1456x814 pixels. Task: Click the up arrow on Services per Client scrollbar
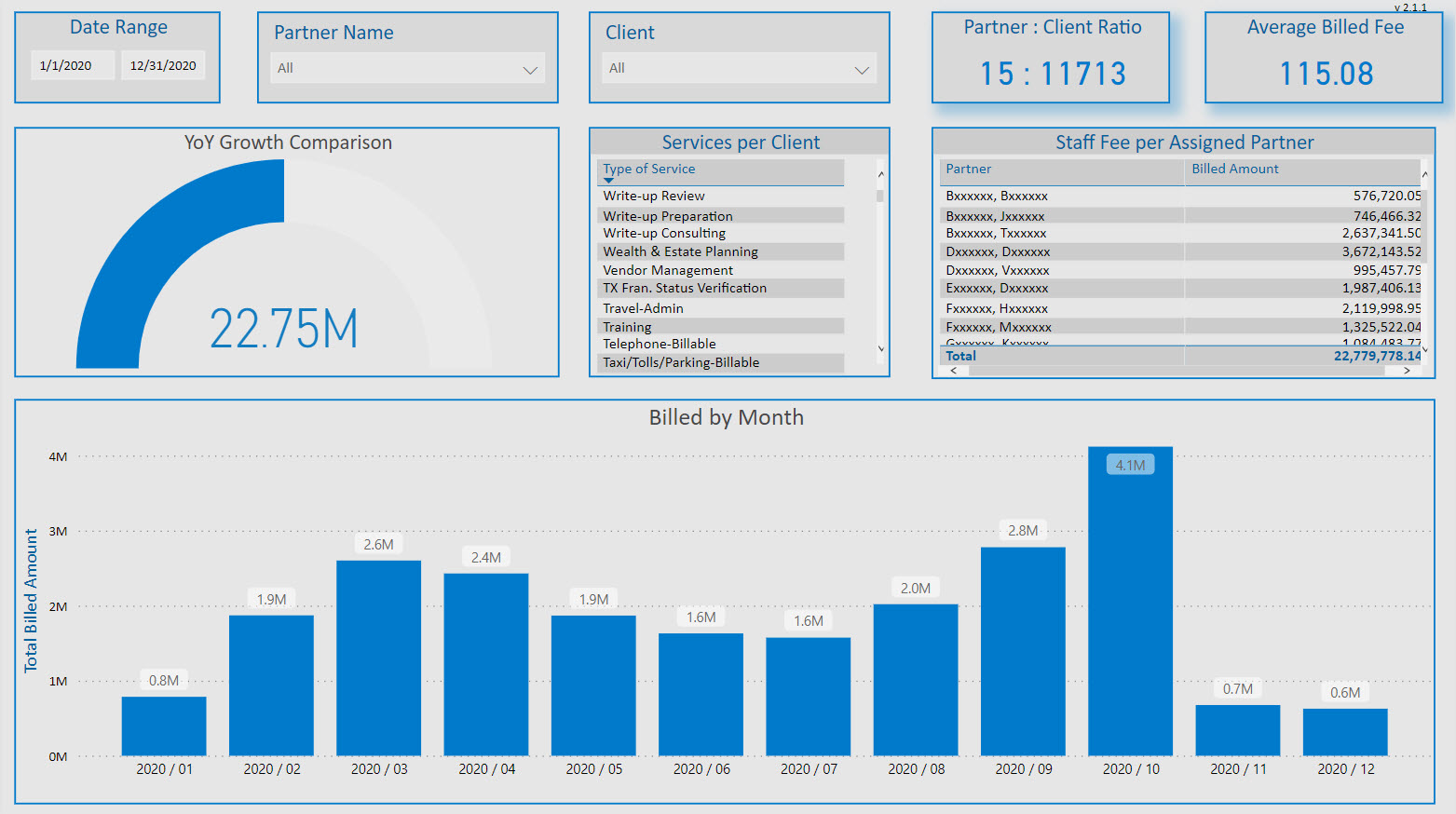click(881, 174)
